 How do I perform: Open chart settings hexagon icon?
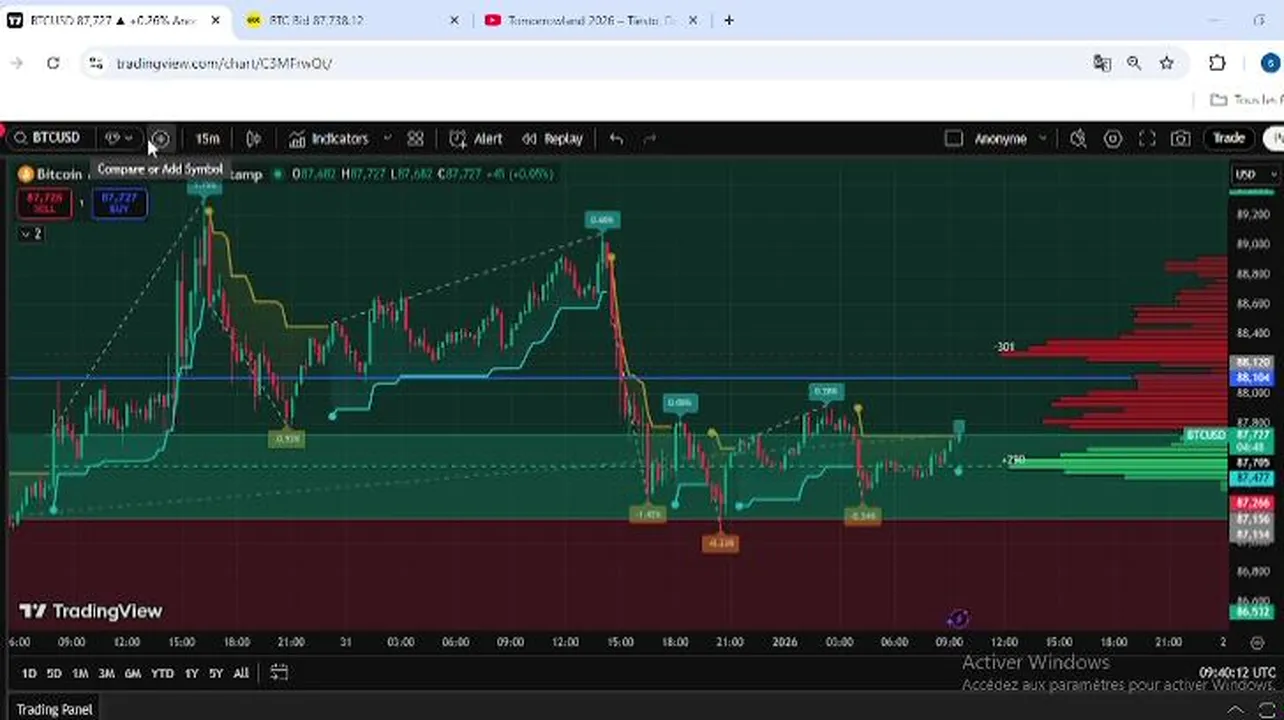click(1112, 139)
